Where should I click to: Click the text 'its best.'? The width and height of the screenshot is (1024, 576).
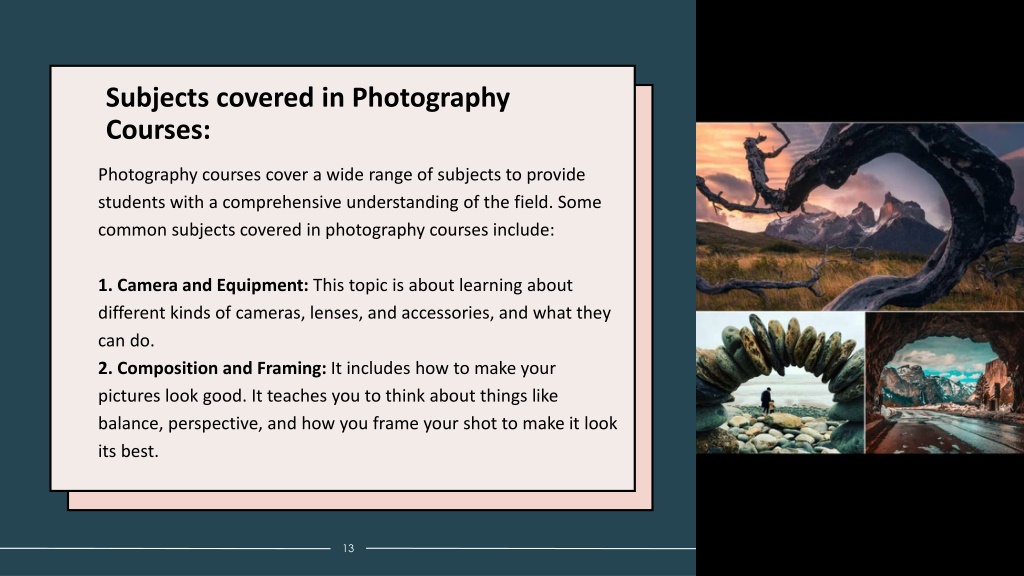[x=128, y=451]
